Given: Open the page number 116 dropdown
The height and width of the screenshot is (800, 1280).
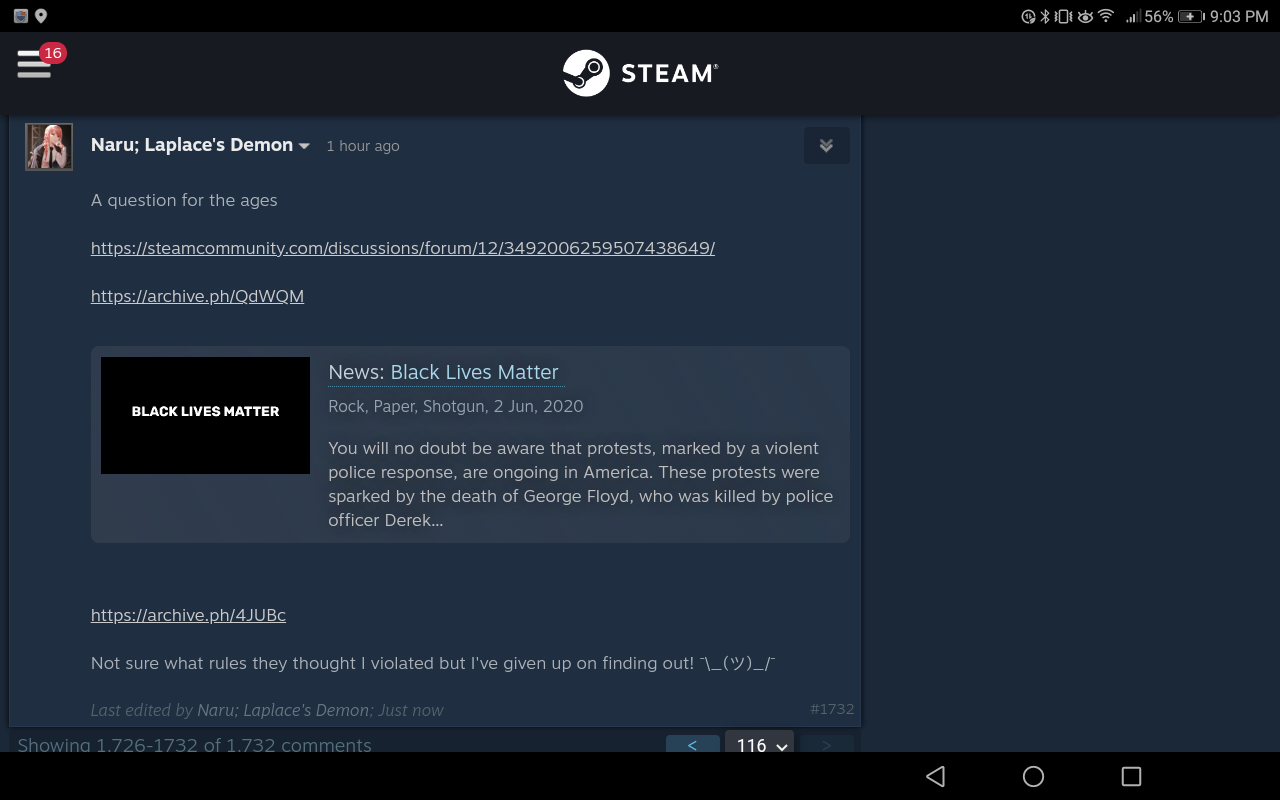Looking at the screenshot, I should (x=759, y=743).
